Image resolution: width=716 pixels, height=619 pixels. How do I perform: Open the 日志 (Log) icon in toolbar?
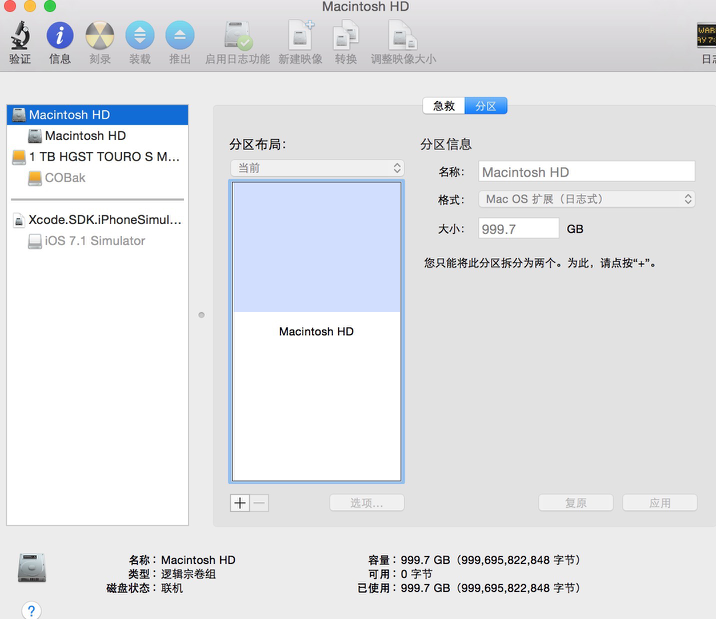[x=707, y=35]
